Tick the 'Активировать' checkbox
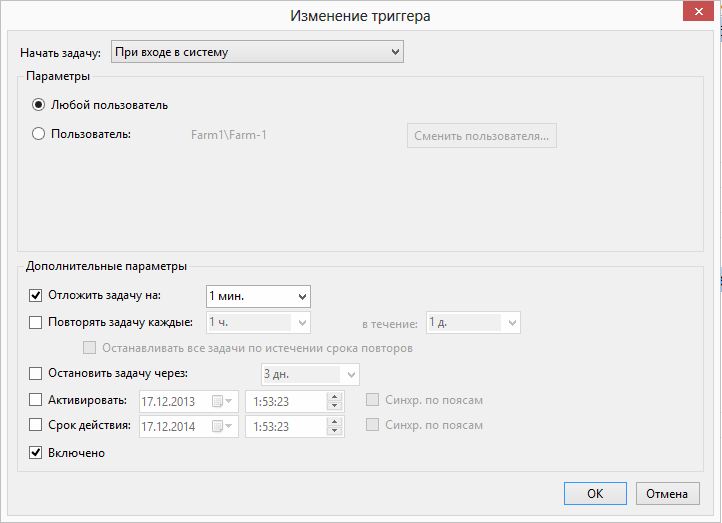The height and width of the screenshot is (523, 722). point(35,400)
